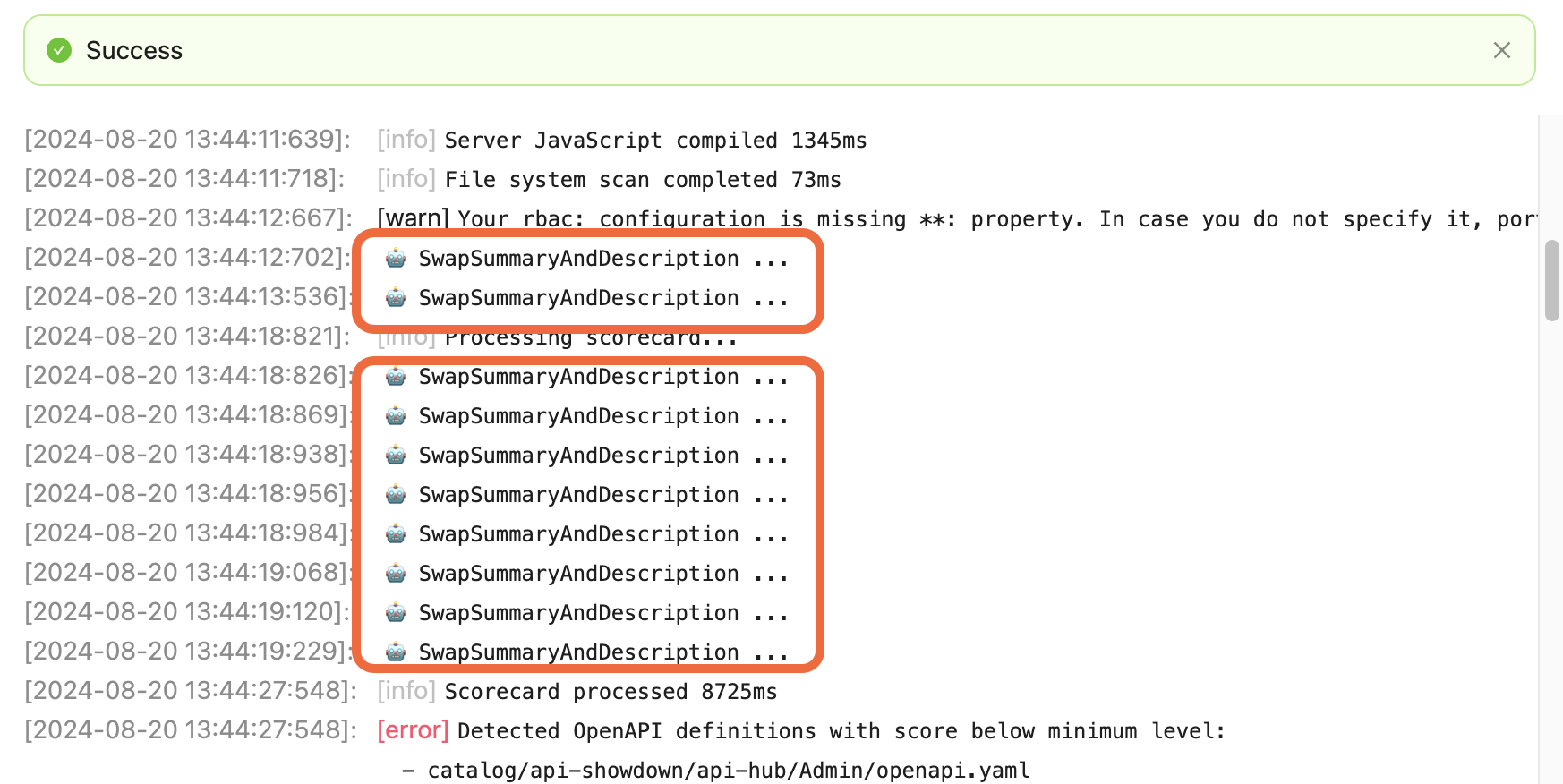1563x784 pixels.
Task: Click the [warn] level tag
Action: [414, 218]
